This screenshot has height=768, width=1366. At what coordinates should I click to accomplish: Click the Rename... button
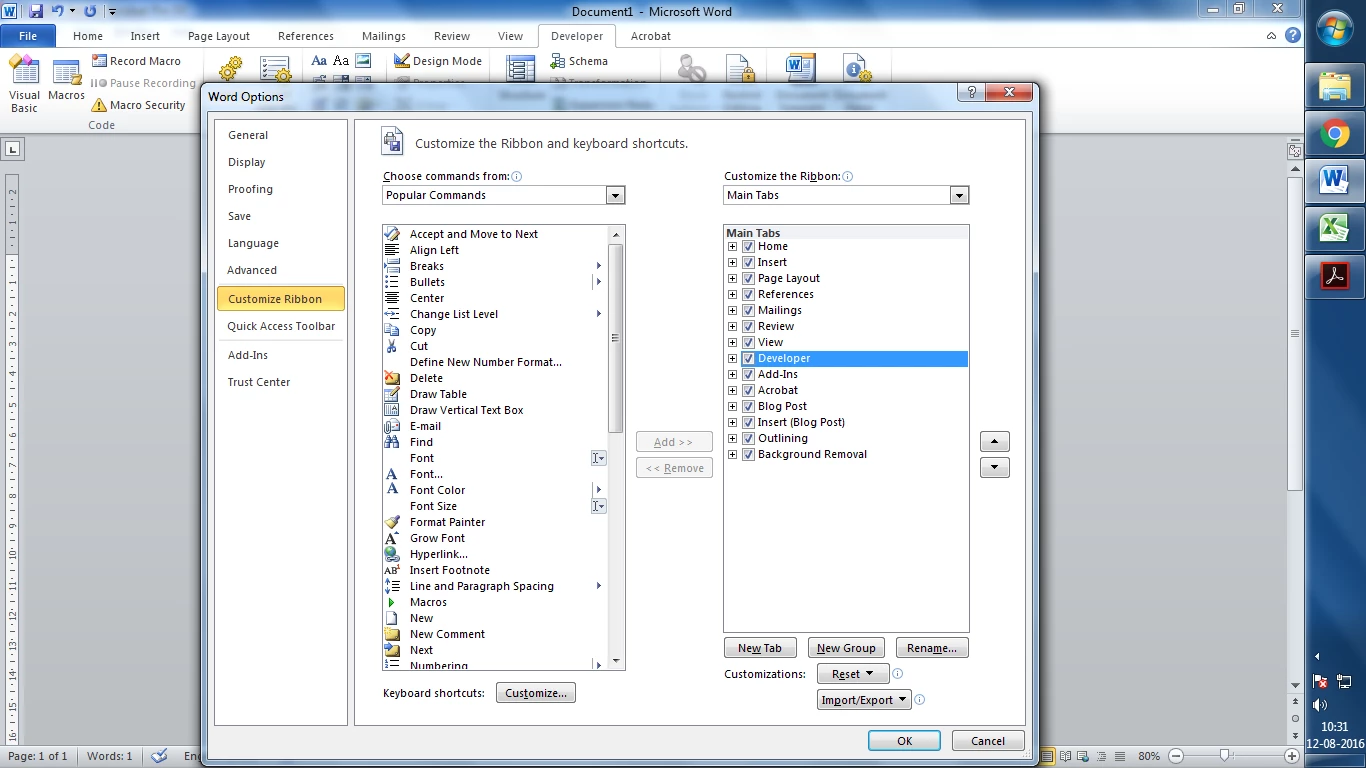coord(932,648)
